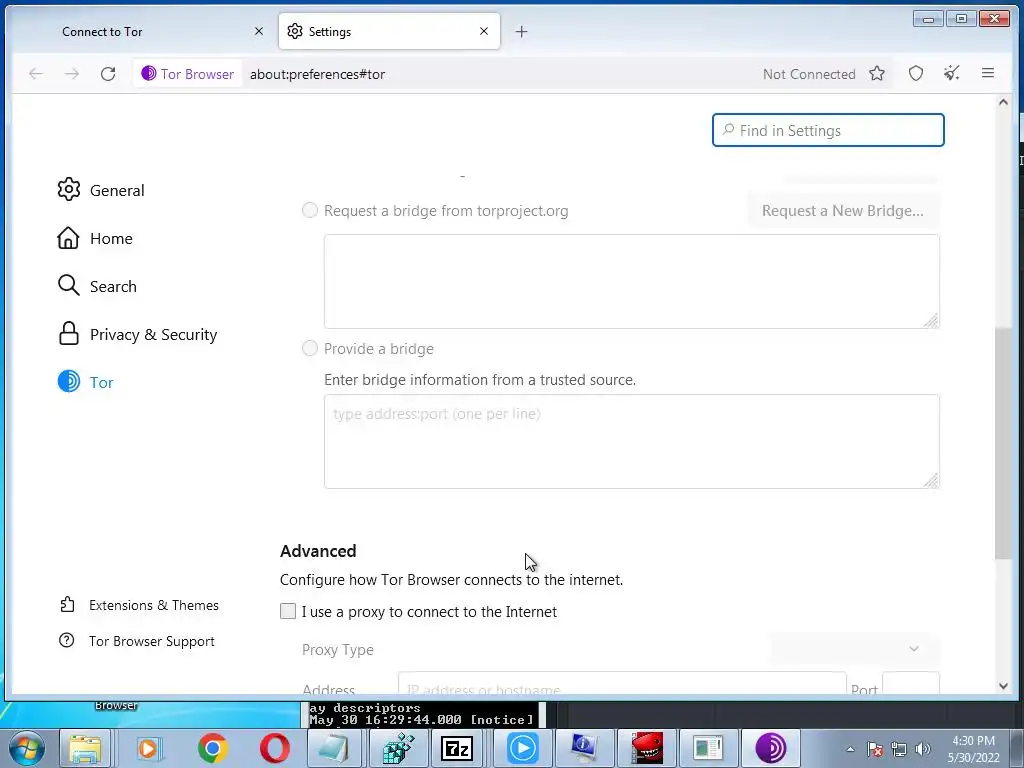The image size is (1024, 768).
Task: Close the Settings tab
Action: (484, 31)
